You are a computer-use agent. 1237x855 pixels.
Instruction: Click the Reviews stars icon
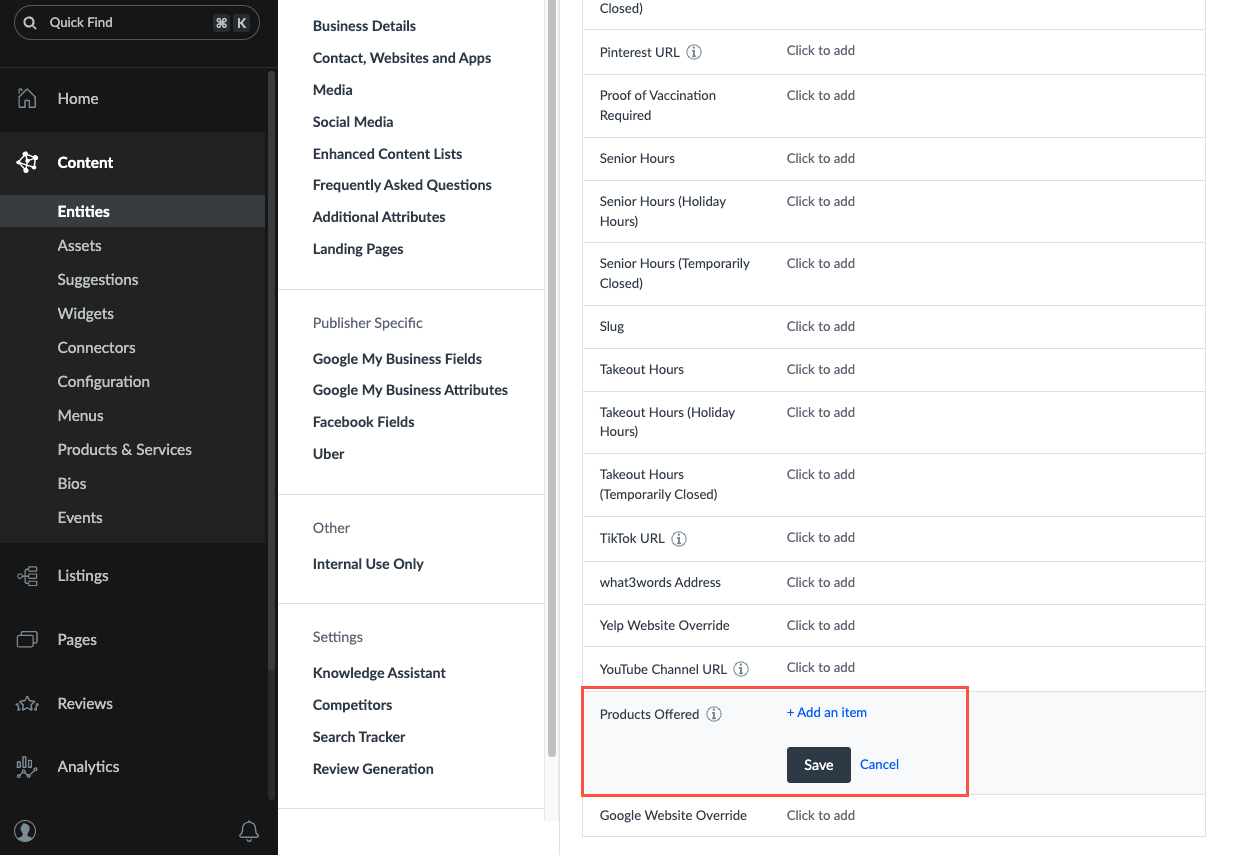pos(27,704)
